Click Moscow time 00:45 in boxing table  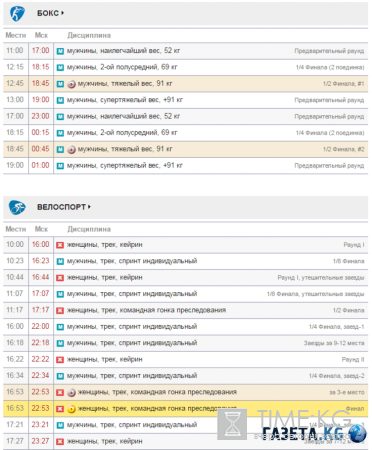pyautogui.click(x=40, y=149)
